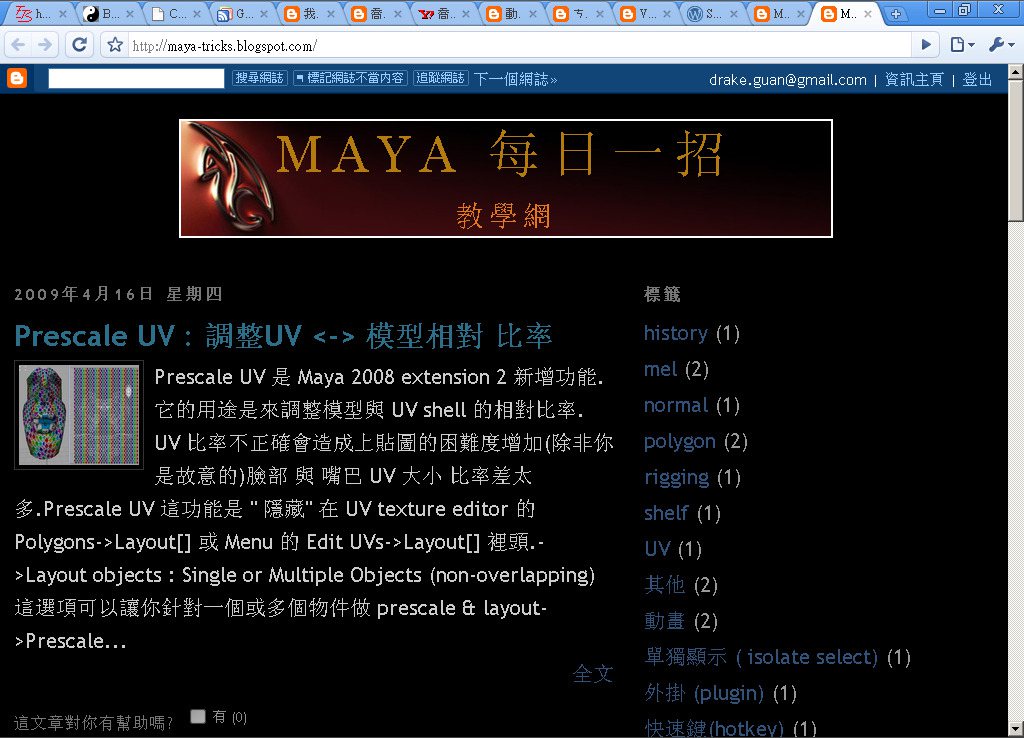Image resolution: width=1024 pixels, height=738 pixels.
Task: Bookmark this page with the star icon
Action: (x=115, y=45)
